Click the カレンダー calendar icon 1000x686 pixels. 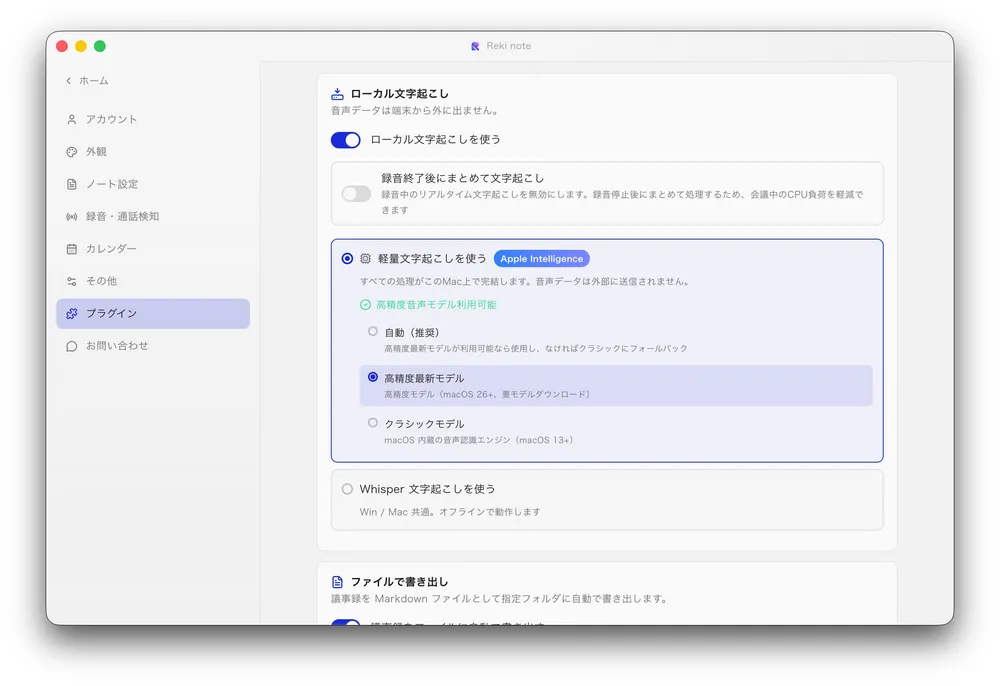(71, 249)
